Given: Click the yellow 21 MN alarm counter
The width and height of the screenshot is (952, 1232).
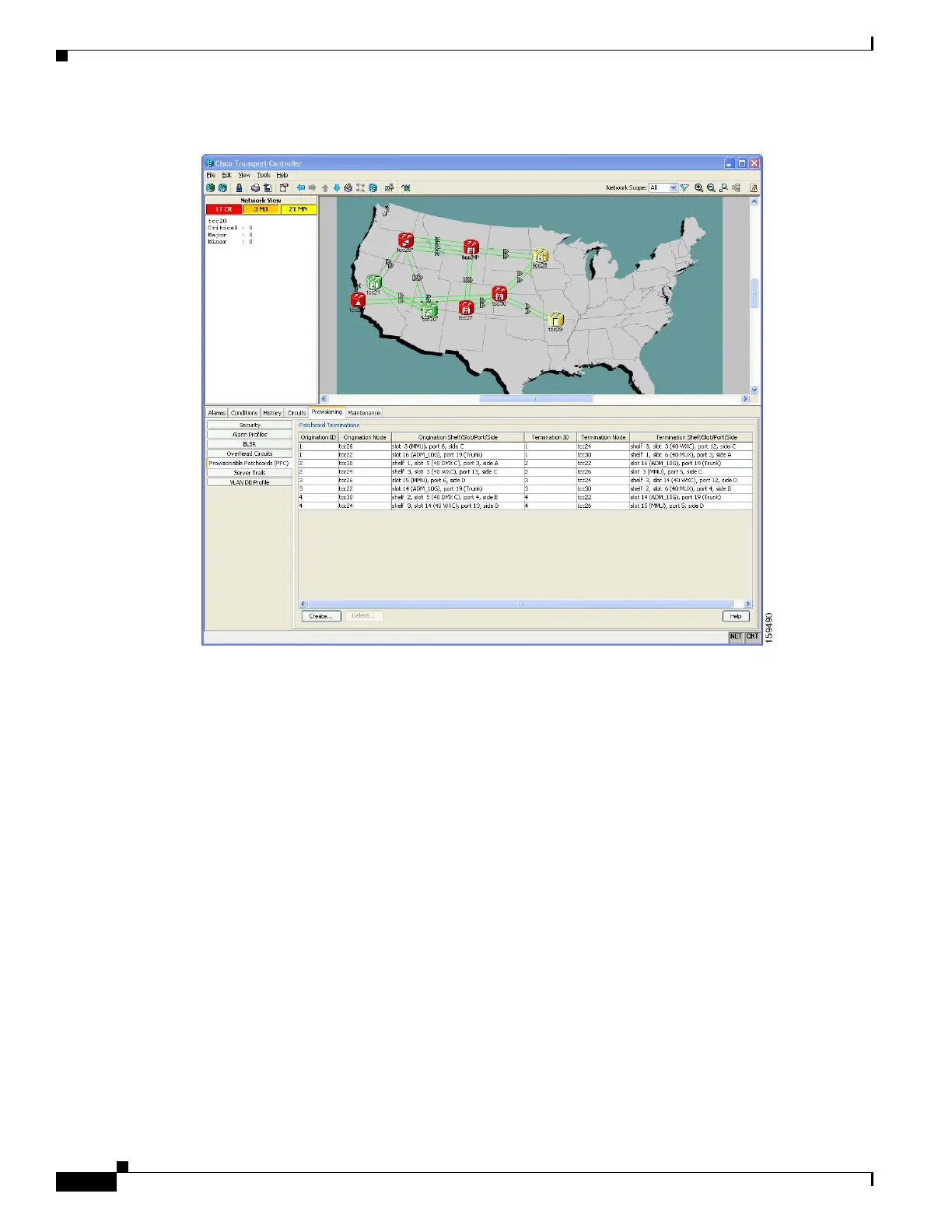Looking at the screenshot, I should tap(298, 209).
